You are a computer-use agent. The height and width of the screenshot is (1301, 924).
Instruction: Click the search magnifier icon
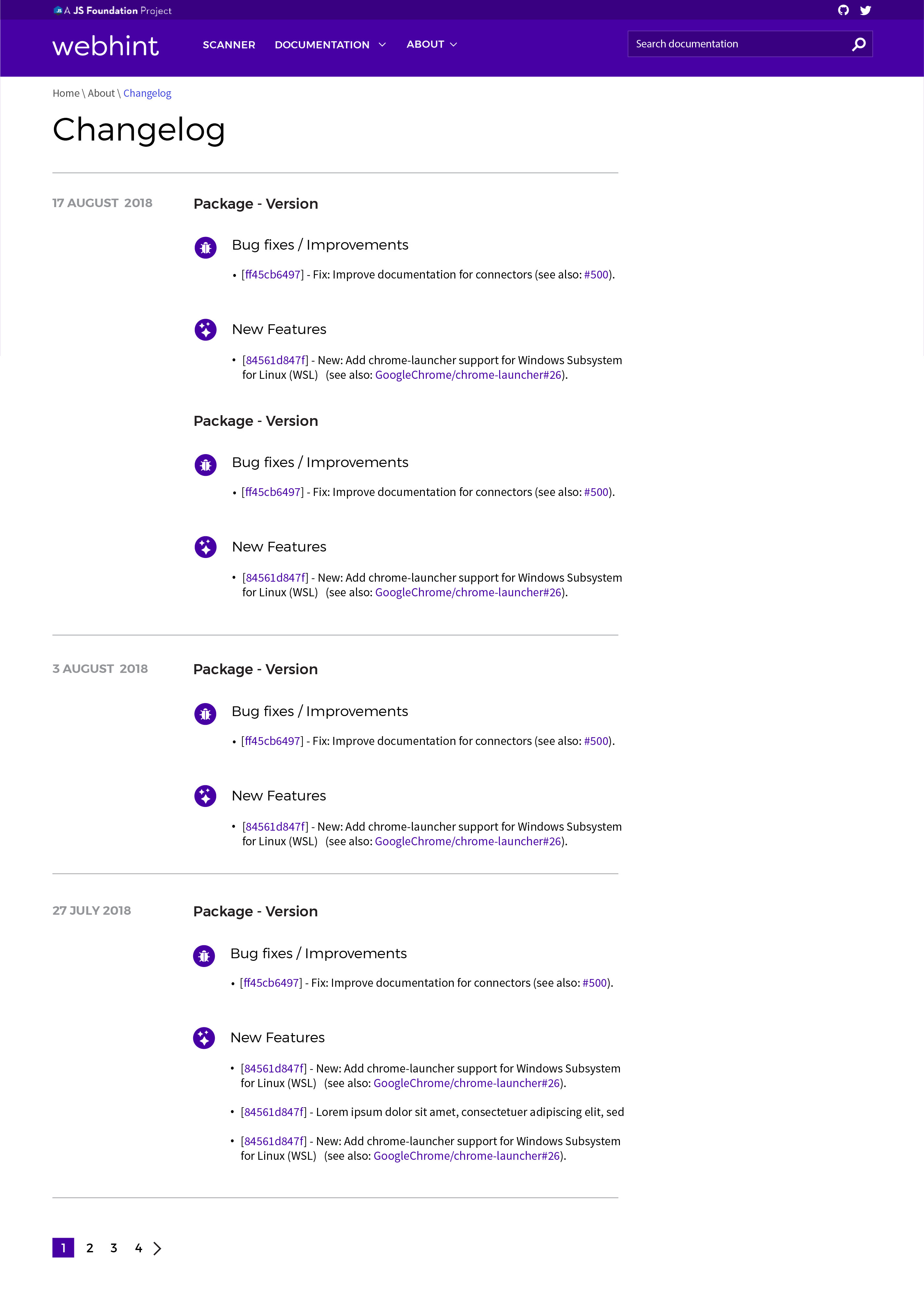858,43
